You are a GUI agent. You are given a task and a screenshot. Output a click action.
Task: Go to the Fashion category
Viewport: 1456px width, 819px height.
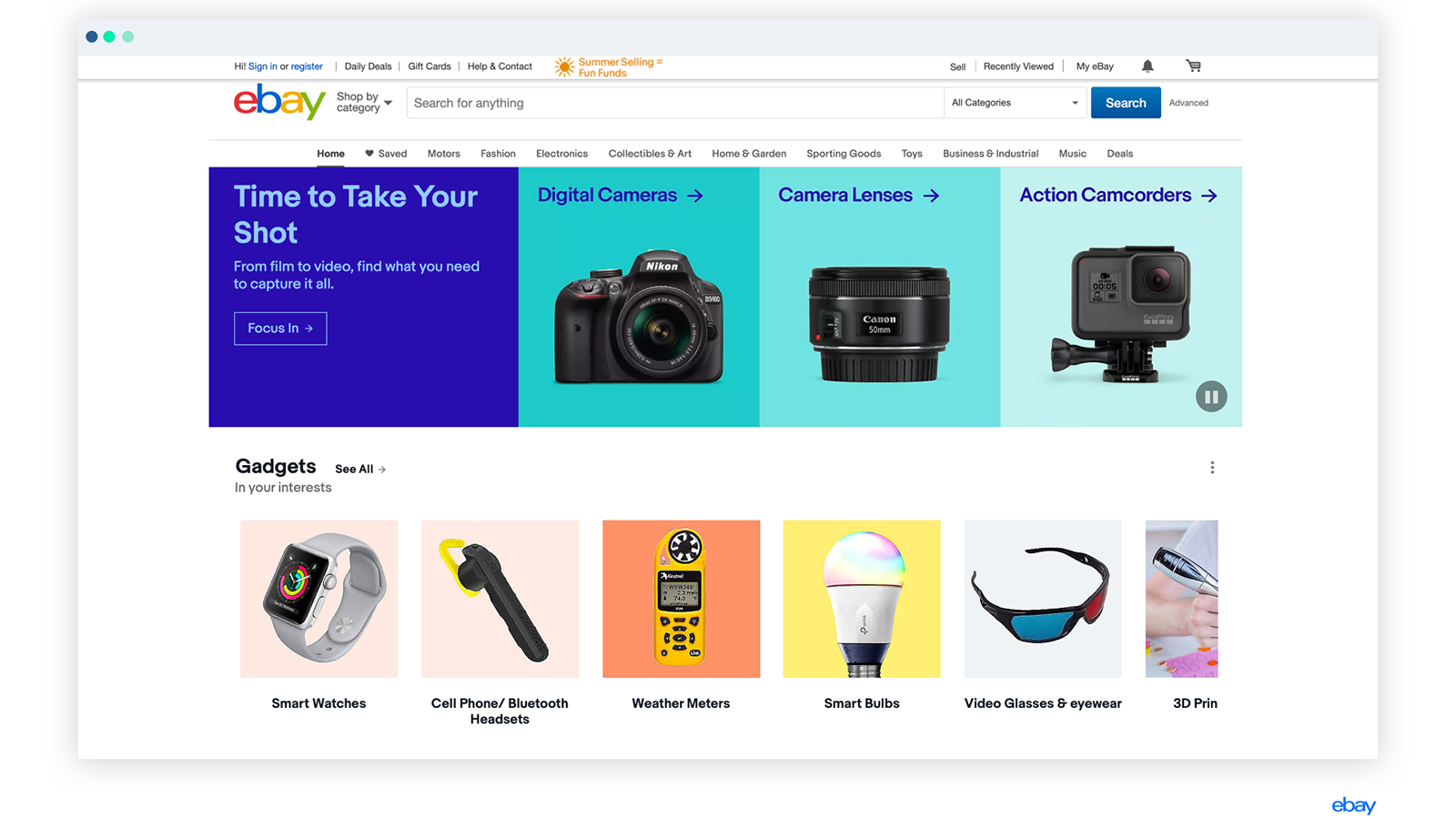pos(498,154)
